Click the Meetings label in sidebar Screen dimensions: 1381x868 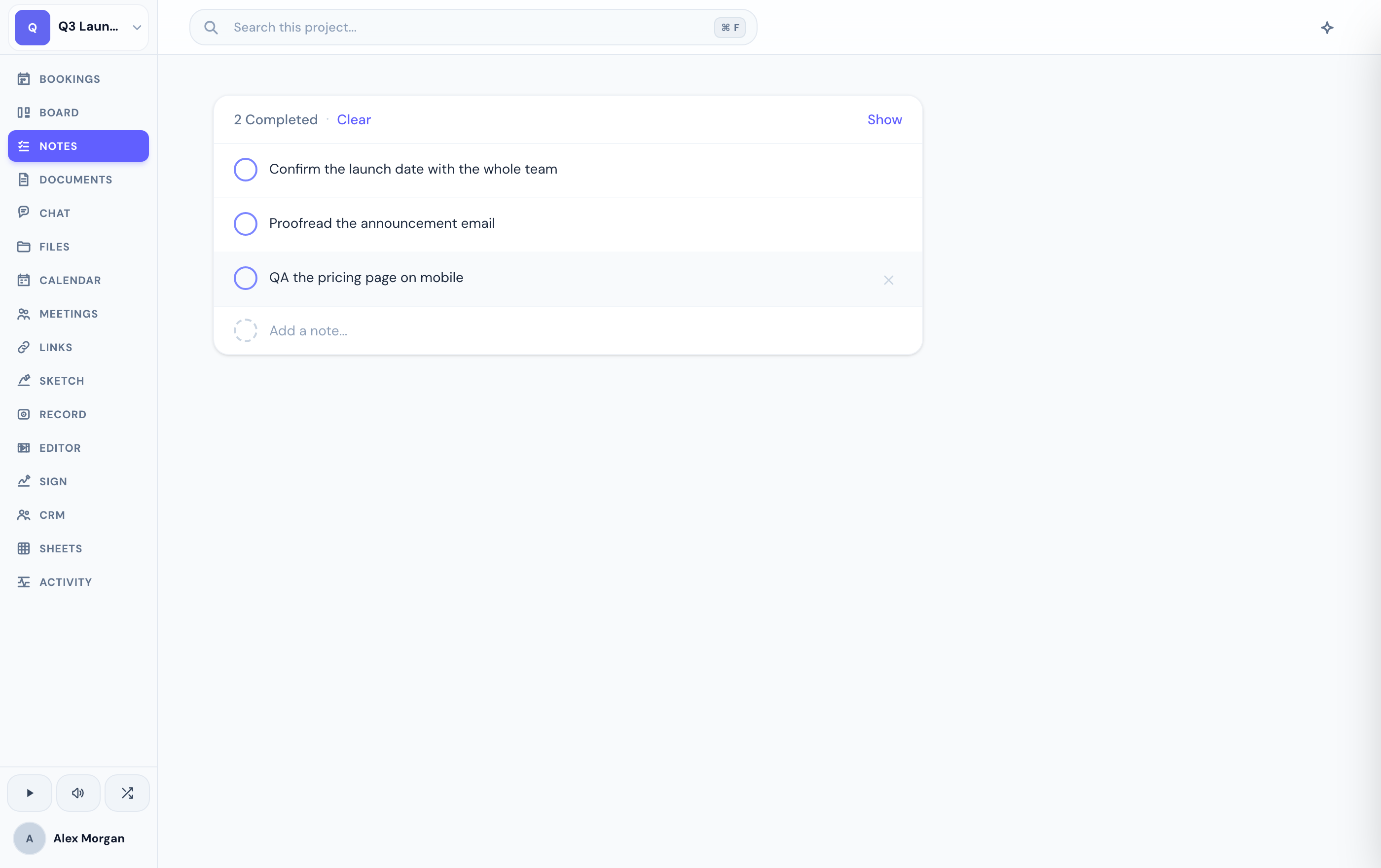point(69,314)
